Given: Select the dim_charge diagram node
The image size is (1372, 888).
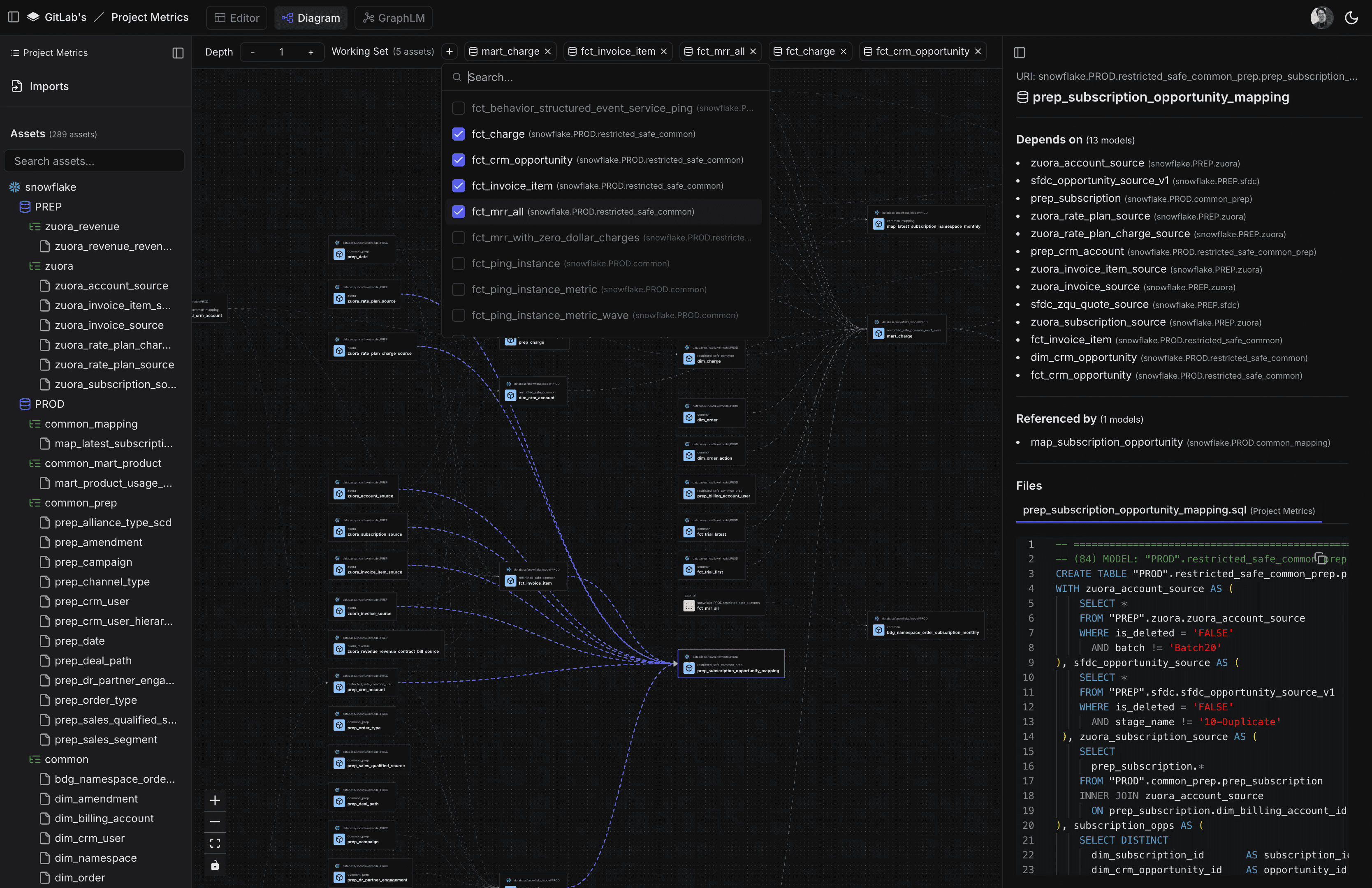Looking at the screenshot, I should pyautogui.click(x=712, y=354).
